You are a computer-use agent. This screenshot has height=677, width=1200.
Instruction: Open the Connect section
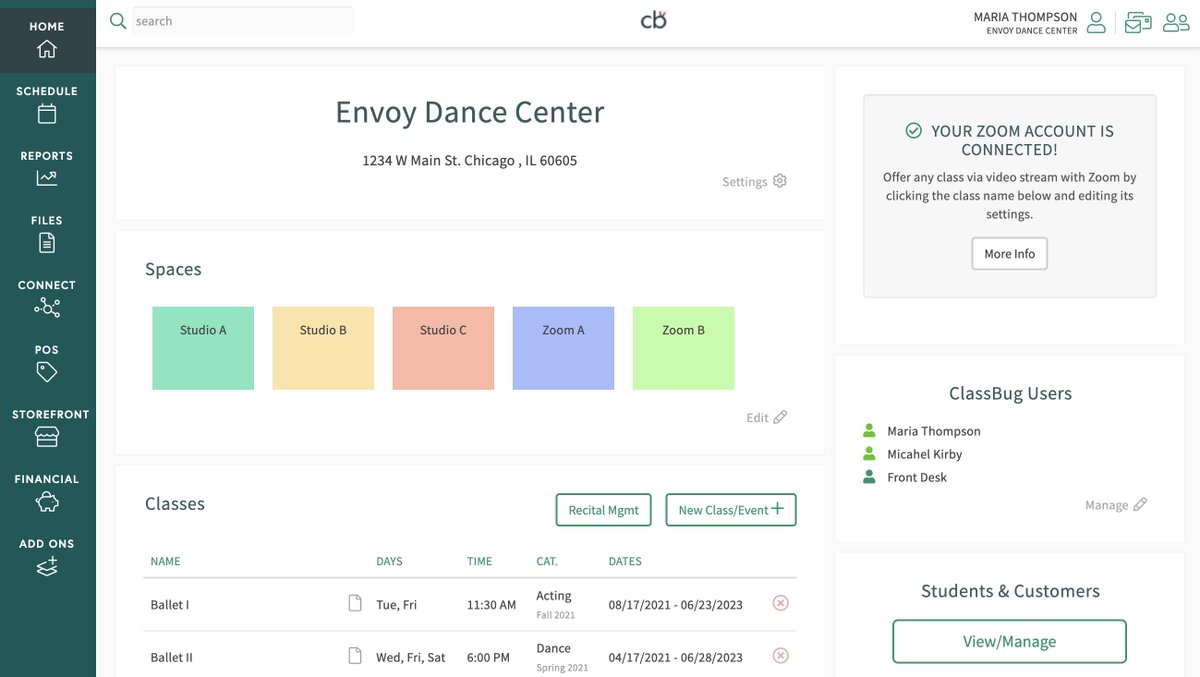point(47,297)
